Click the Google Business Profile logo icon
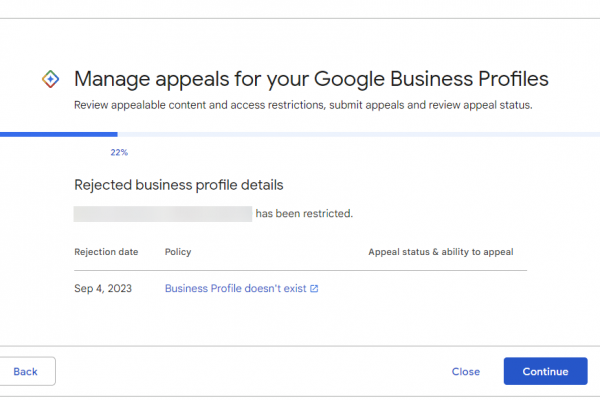 click(x=52, y=79)
